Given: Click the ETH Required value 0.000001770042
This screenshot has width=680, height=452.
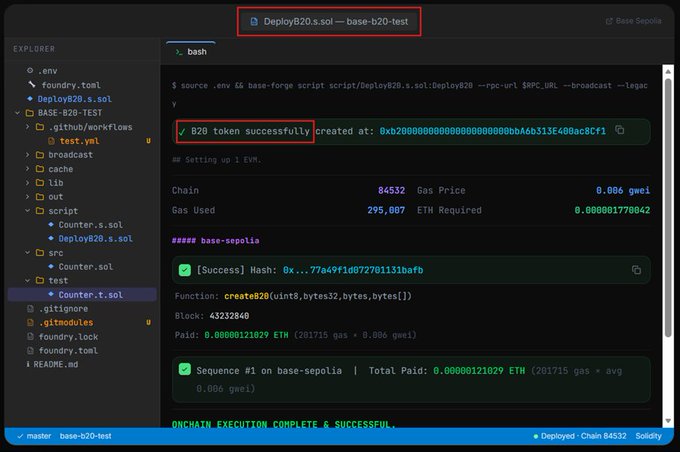Looking at the screenshot, I should pyautogui.click(x=612, y=210).
